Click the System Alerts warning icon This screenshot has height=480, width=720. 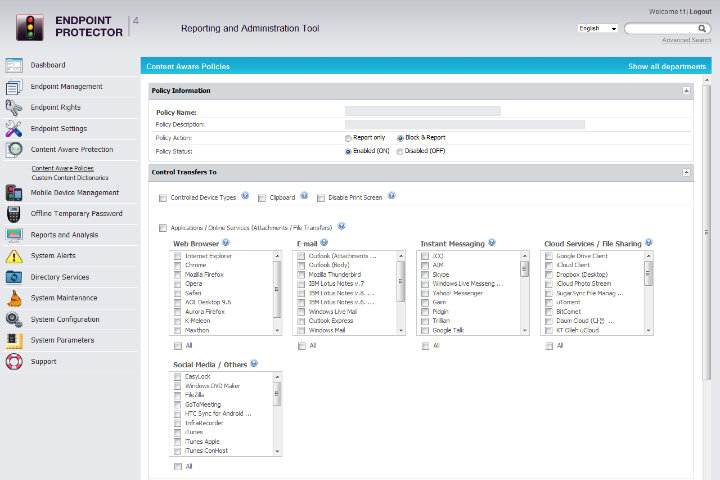click(x=14, y=256)
